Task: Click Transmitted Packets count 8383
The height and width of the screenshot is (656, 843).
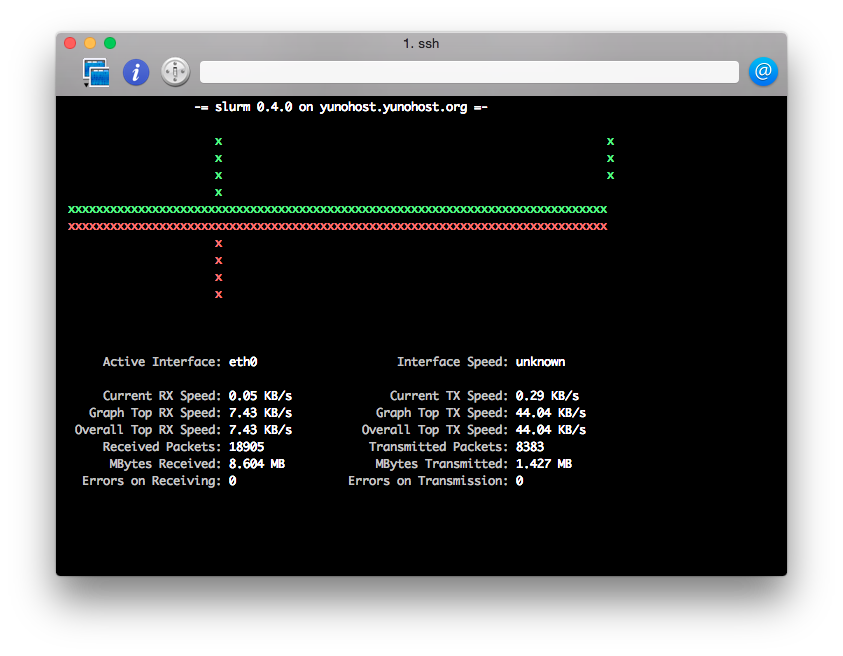Action: (x=530, y=447)
